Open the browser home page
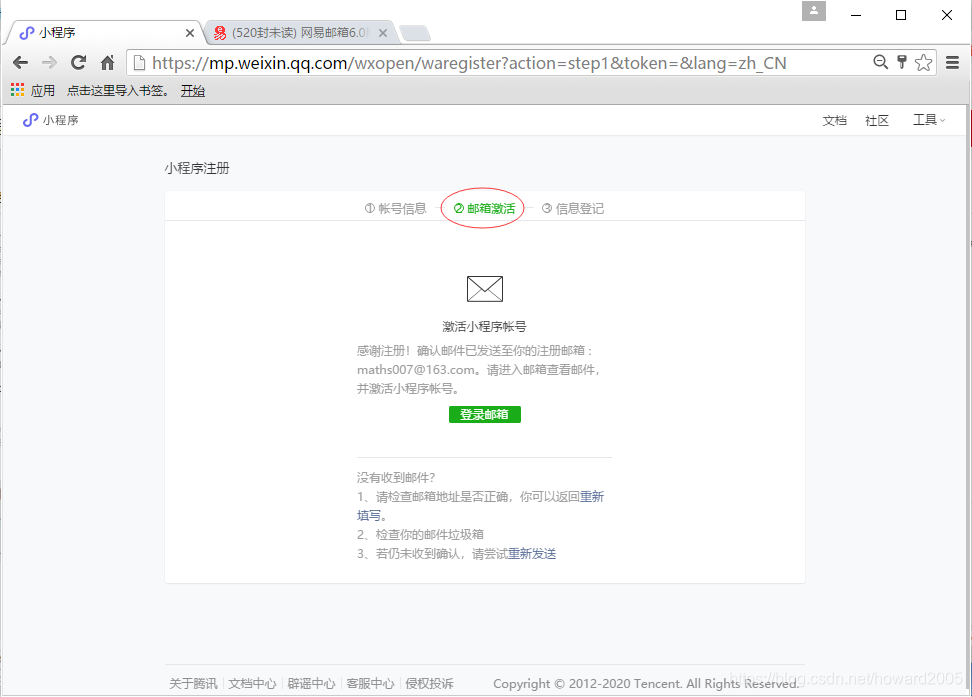Viewport: 972px width, 697px height. 107,62
